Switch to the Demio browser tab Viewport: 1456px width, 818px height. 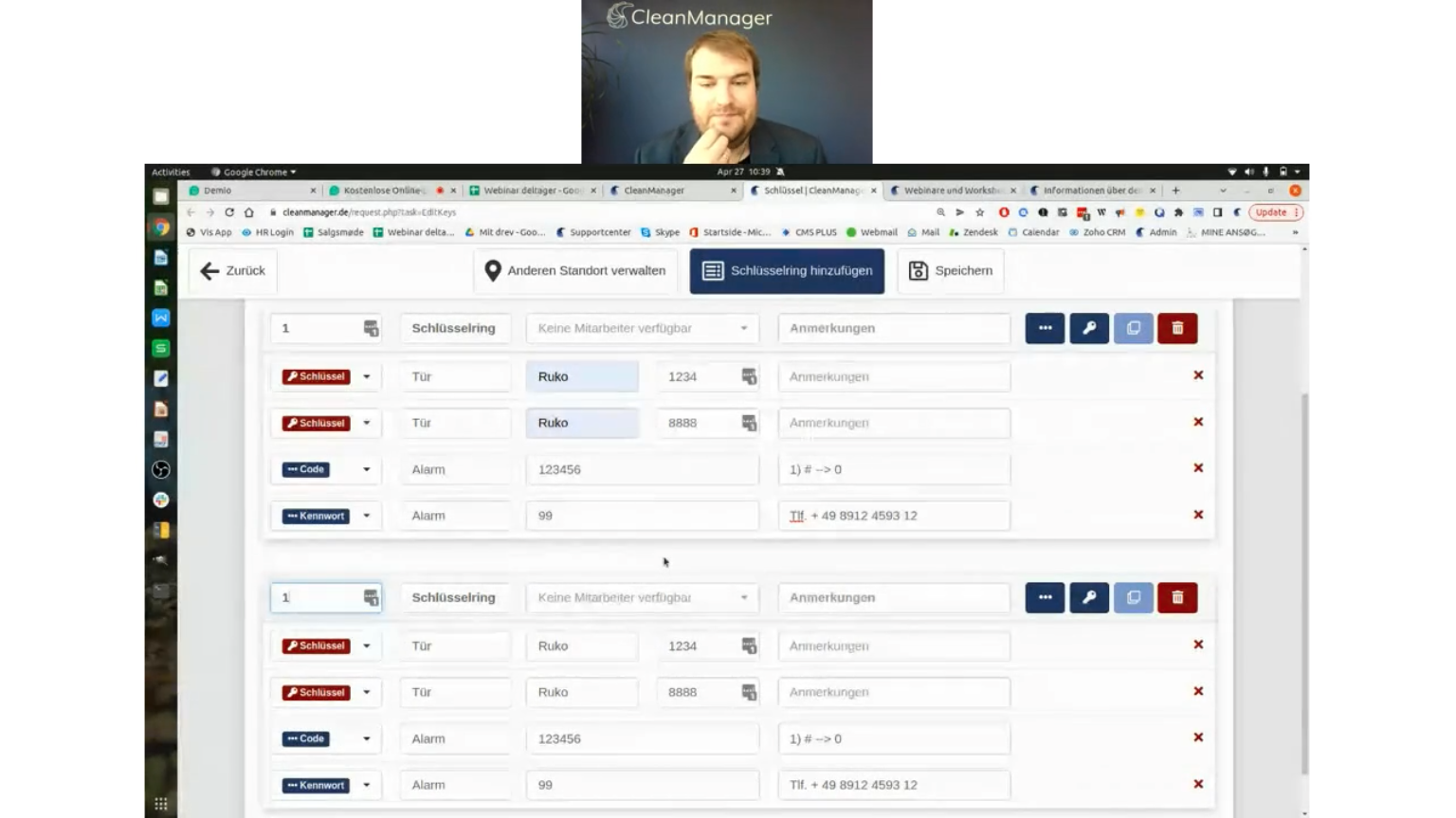[248, 191]
